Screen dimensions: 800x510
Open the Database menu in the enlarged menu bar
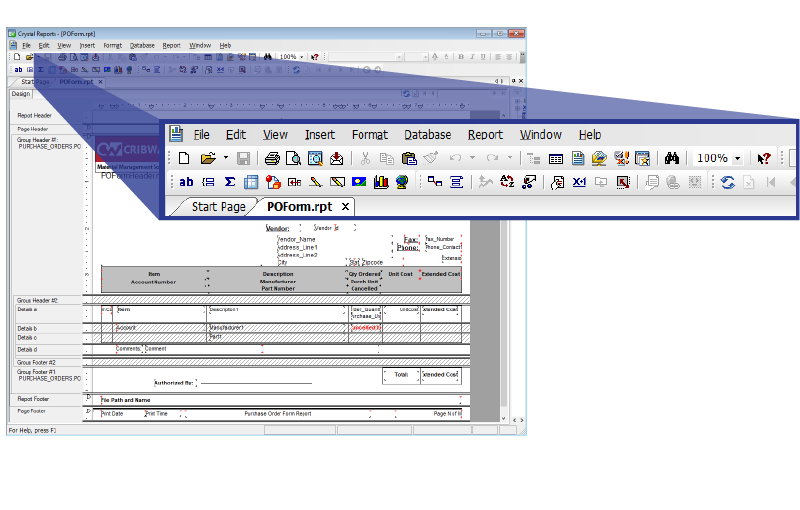click(427, 134)
